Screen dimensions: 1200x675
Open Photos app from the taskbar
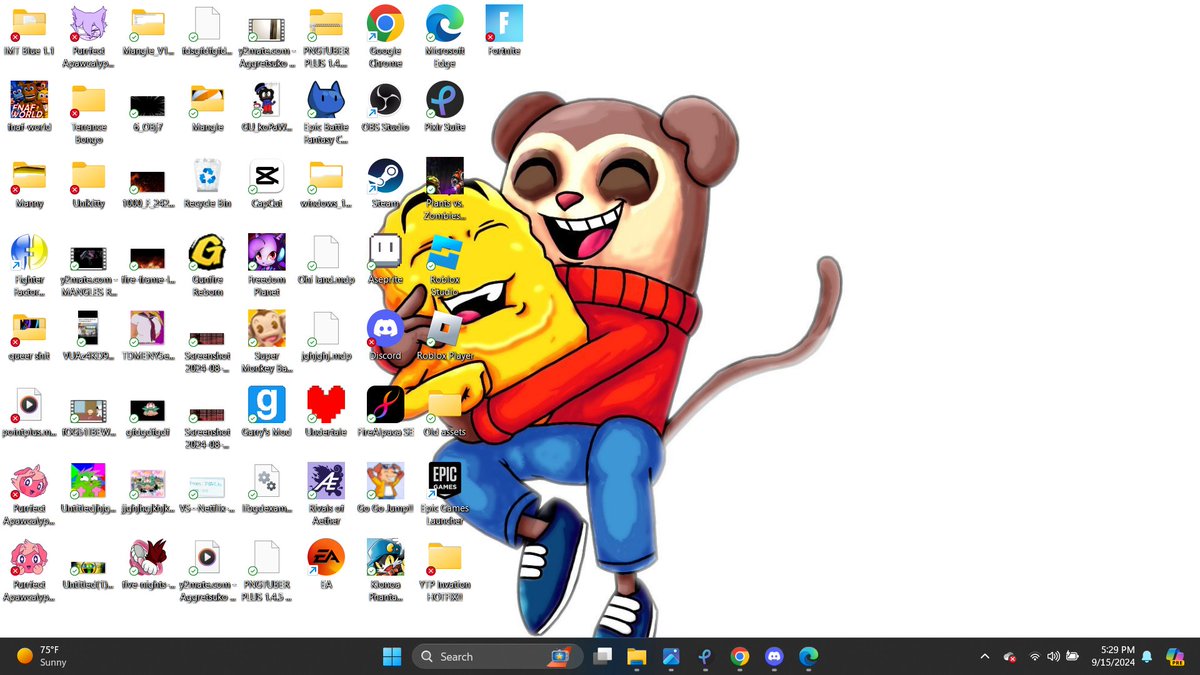click(671, 656)
